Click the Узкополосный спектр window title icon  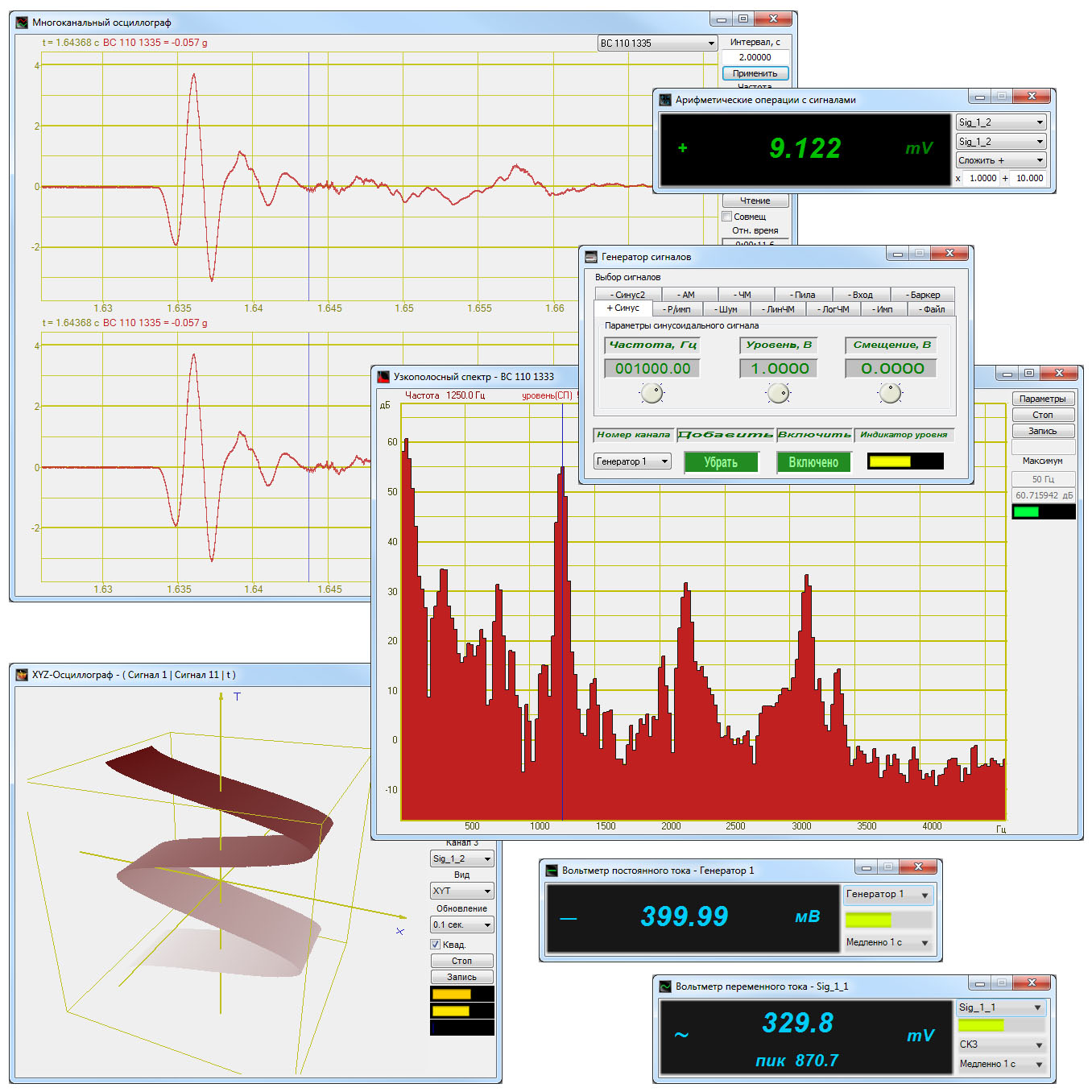click(383, 376)
